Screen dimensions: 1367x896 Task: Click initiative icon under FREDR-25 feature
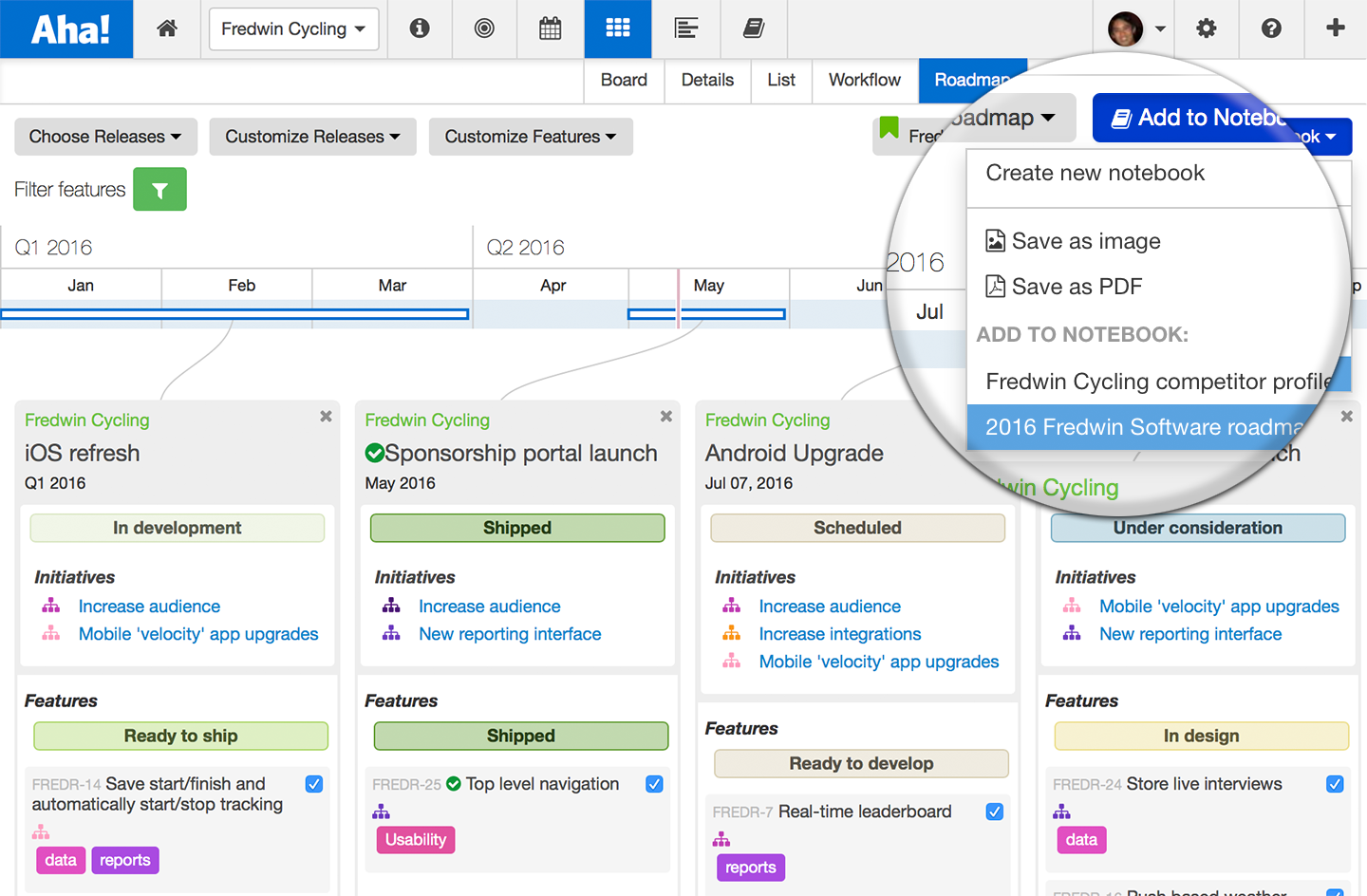(381, 812)
